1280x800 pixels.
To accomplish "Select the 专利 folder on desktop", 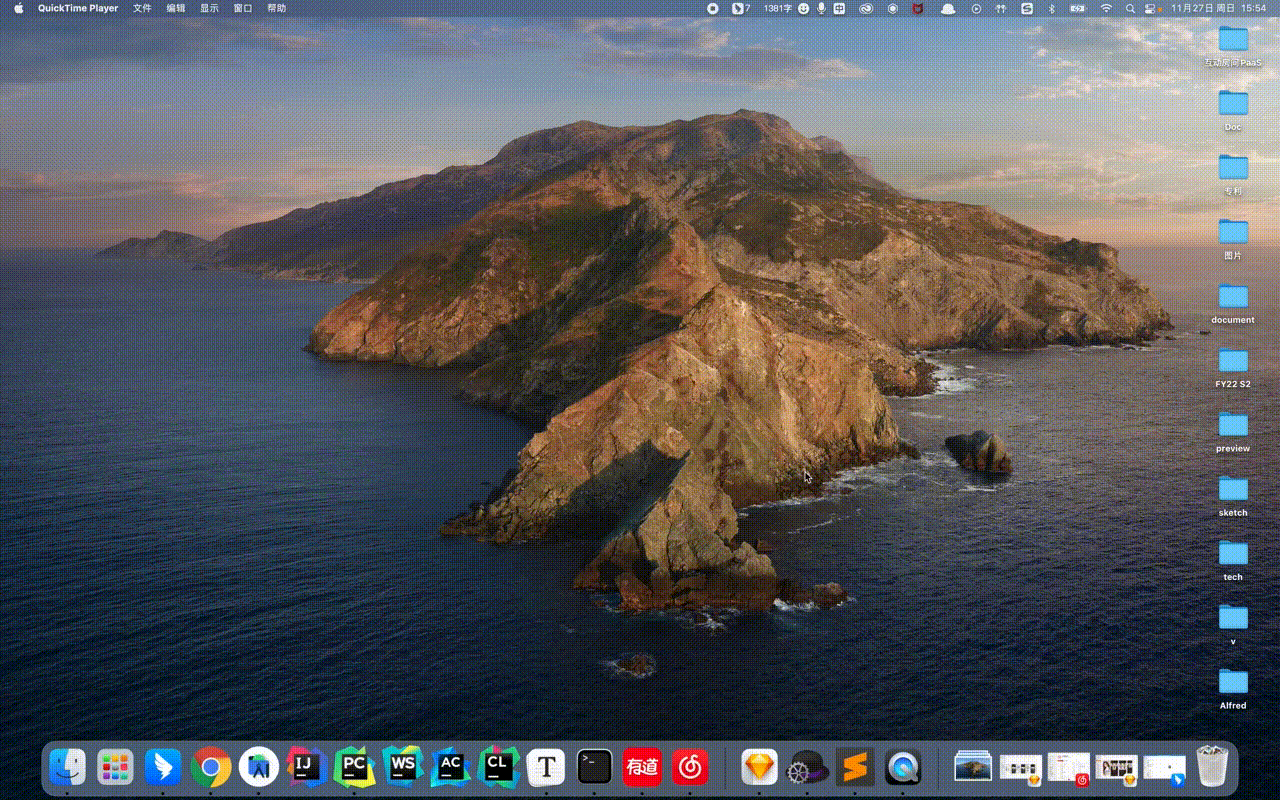I will 1233,175.
